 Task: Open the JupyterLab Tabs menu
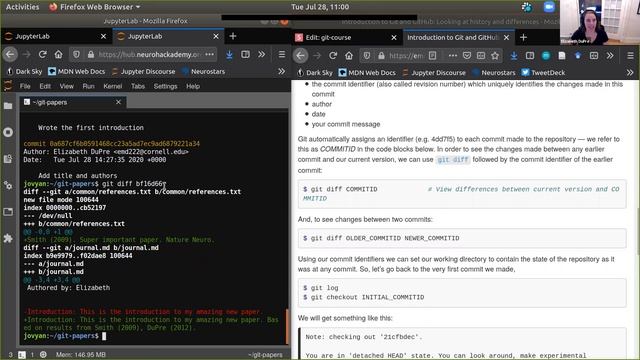[x=138, y=86]
